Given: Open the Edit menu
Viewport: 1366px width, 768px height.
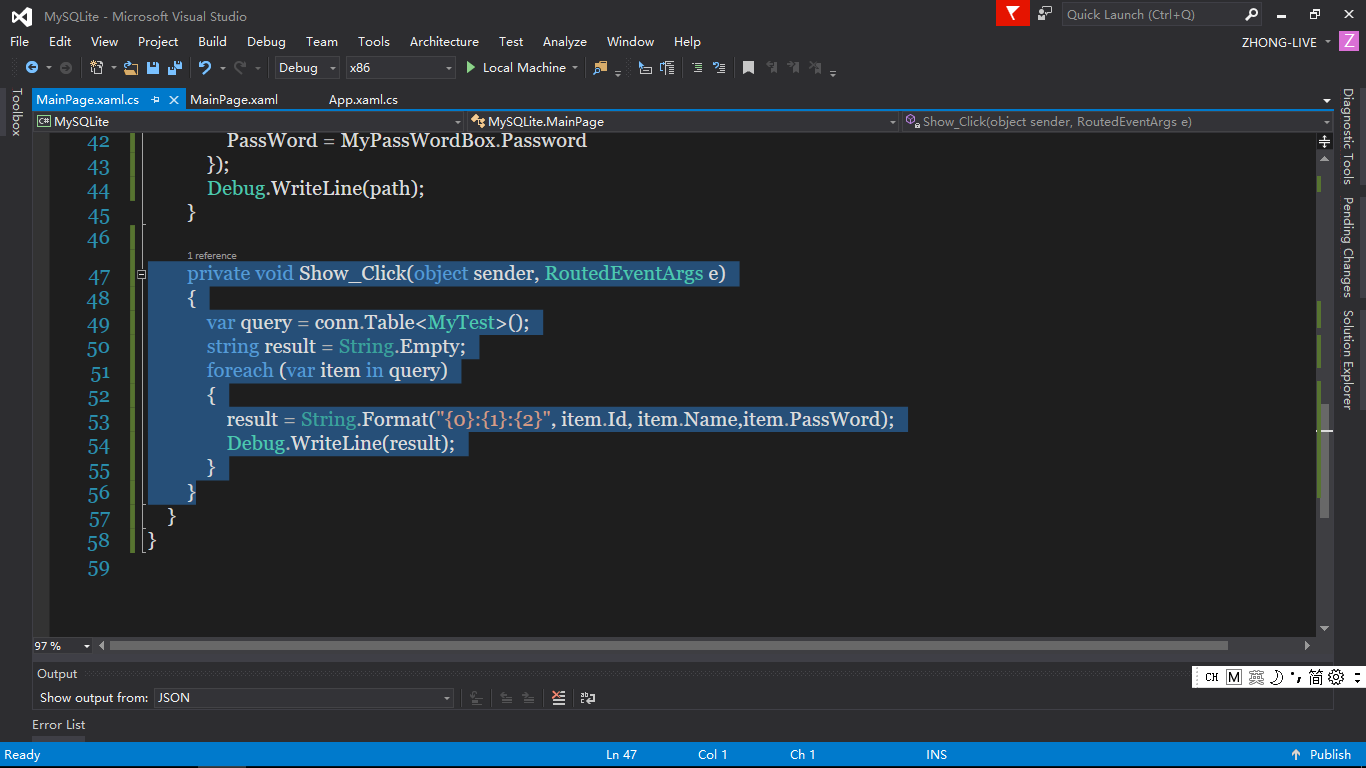Looking at the screenshot, I should coord(60,42).
